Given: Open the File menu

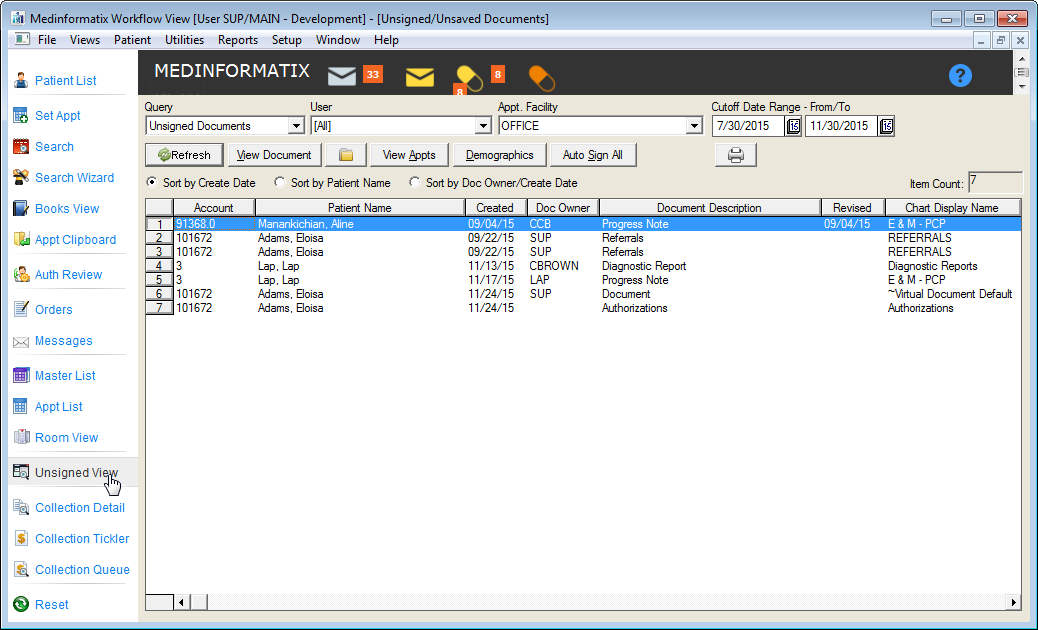Looking at the screenshot, I should pos(47,40).
